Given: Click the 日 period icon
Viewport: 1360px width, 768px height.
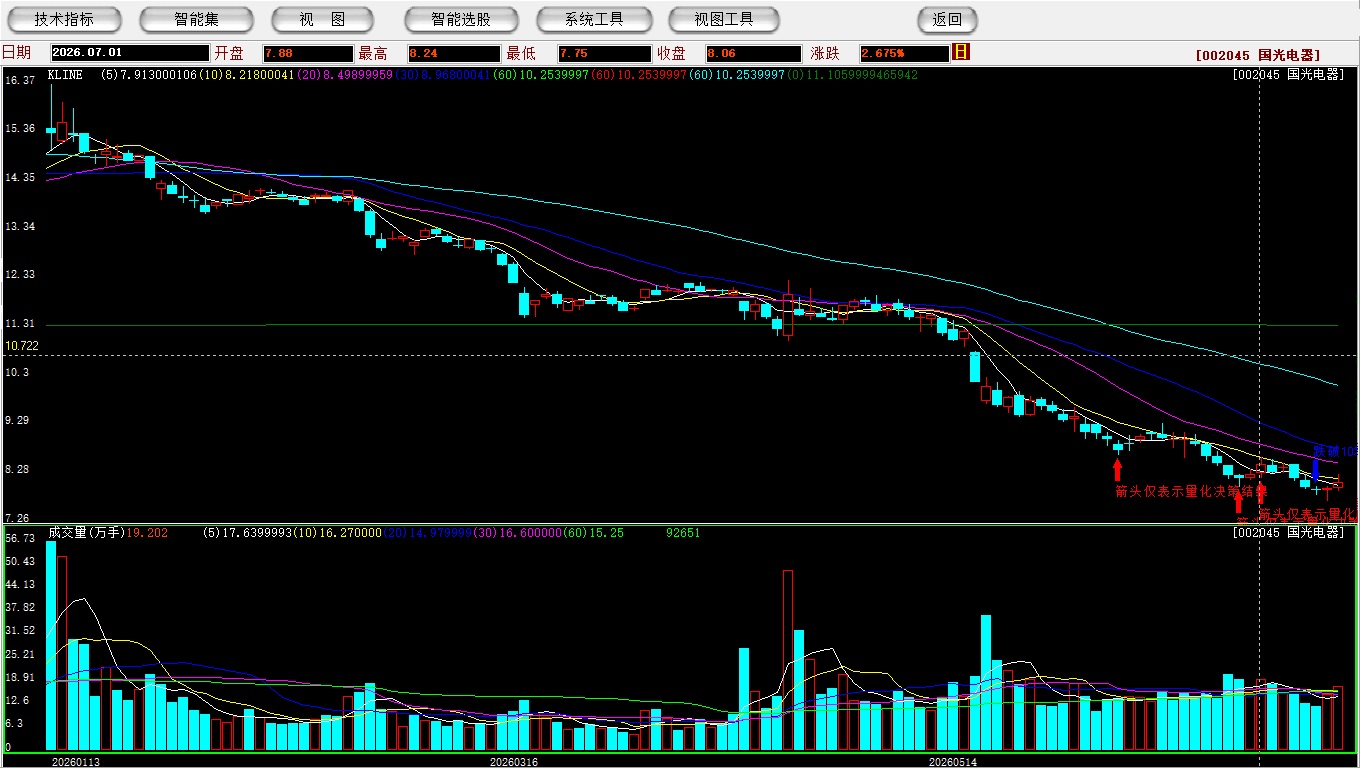Looking at the screenshot, I should [961, 51].
